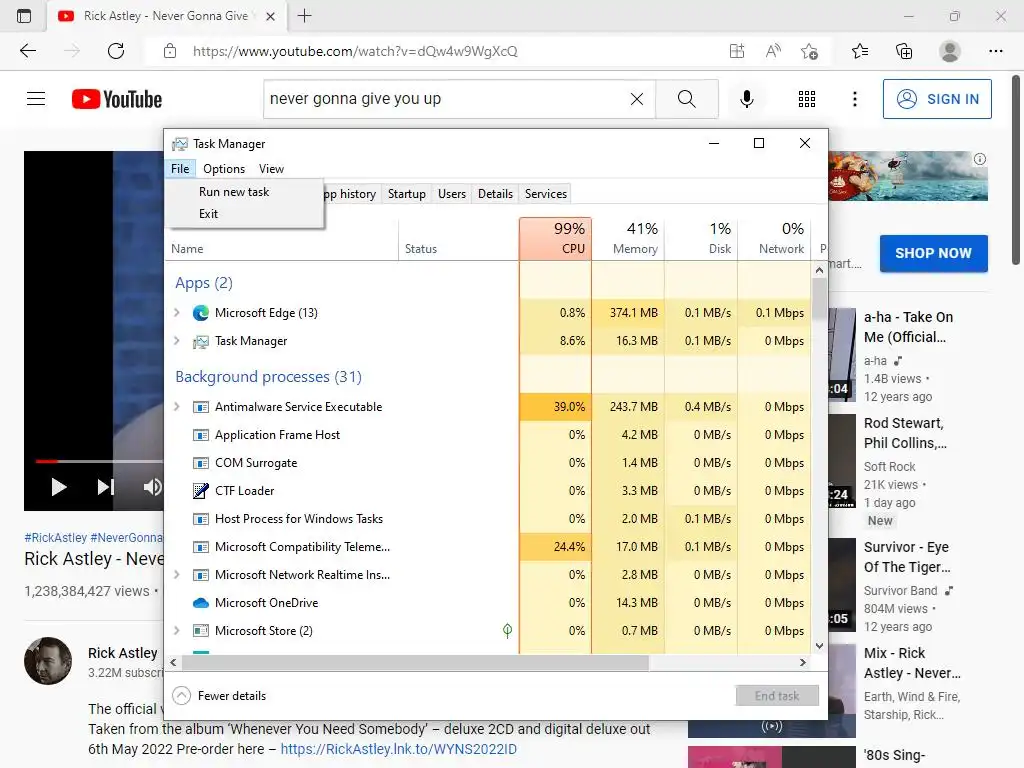Expand Task Manager process row
The image size is (1024, 768).
pos(176,341)
